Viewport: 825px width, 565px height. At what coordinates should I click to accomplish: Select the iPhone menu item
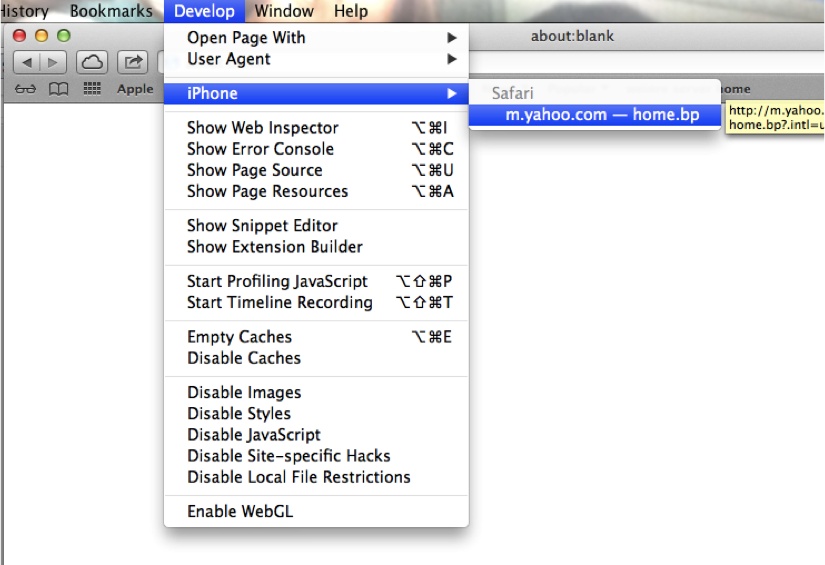316,94
